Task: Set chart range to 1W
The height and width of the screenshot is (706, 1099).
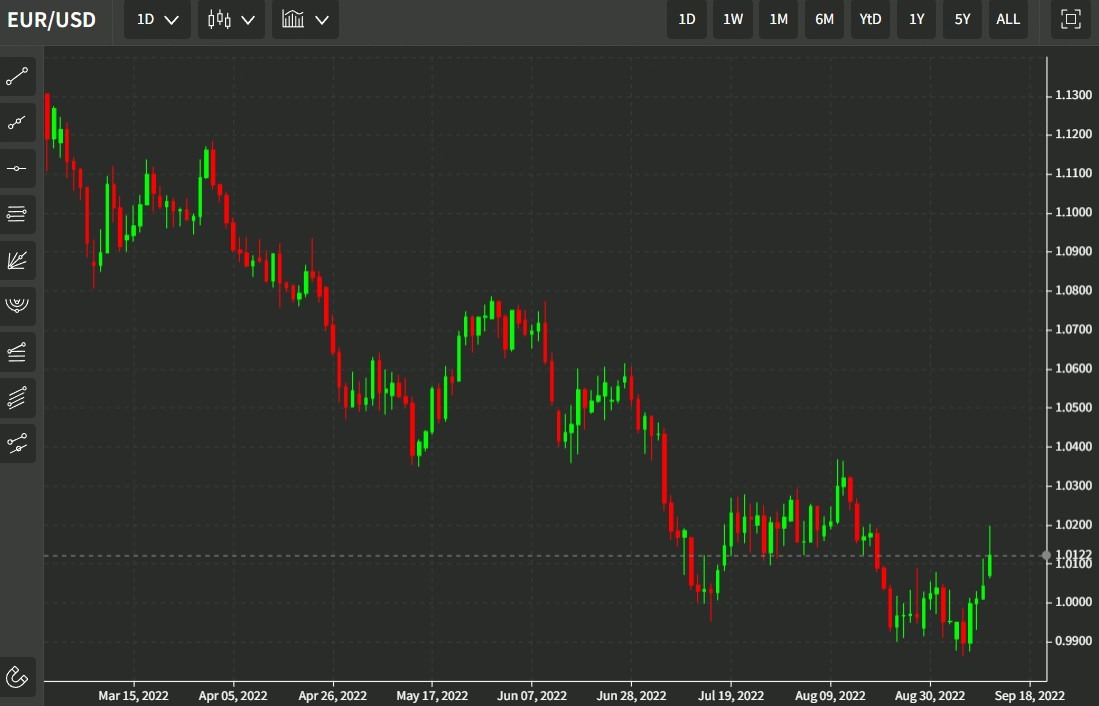Action: tap(732, 19)
